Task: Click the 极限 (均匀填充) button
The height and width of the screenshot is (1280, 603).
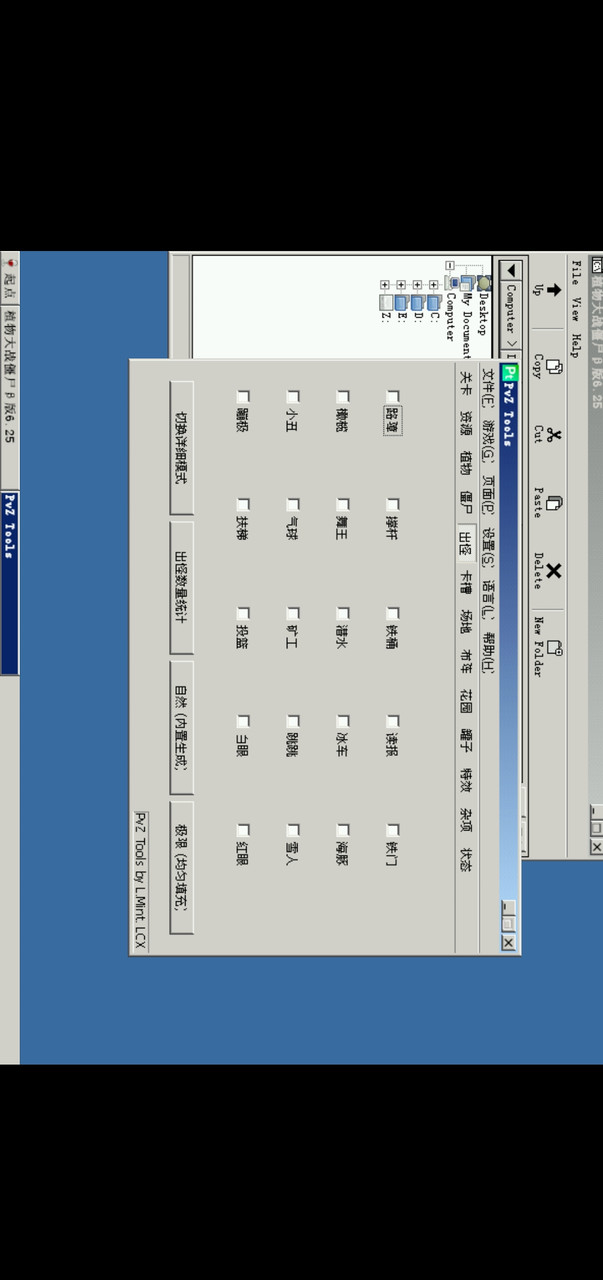Action: 181,866
